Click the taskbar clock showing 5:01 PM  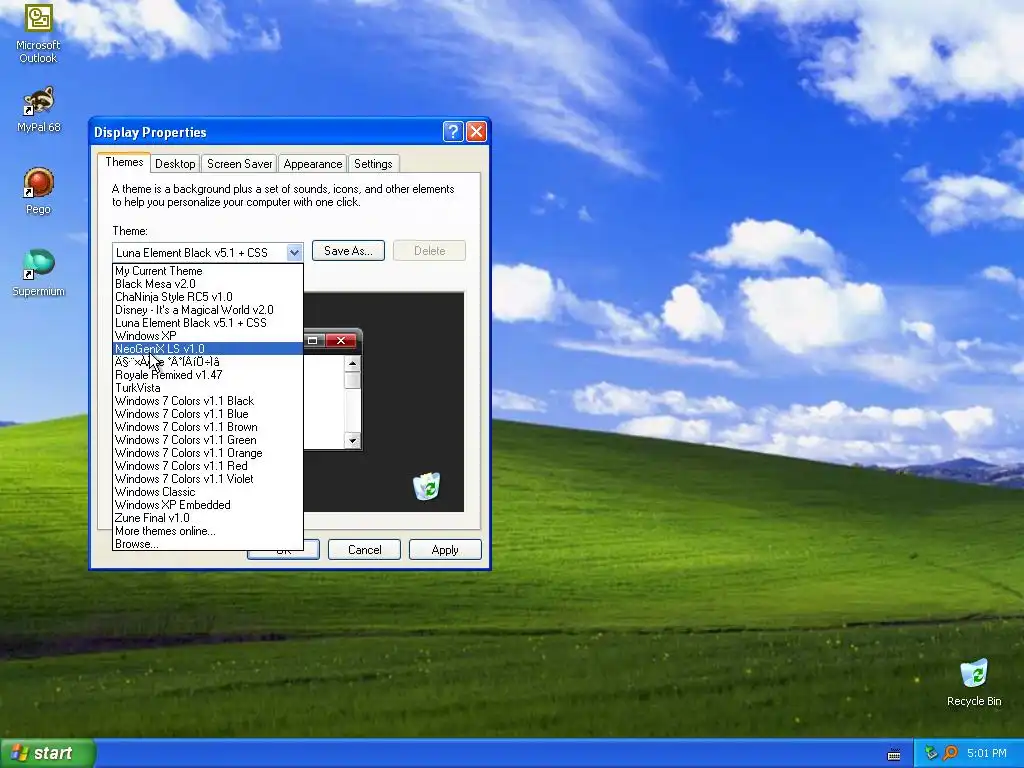(x=986, y=753)
